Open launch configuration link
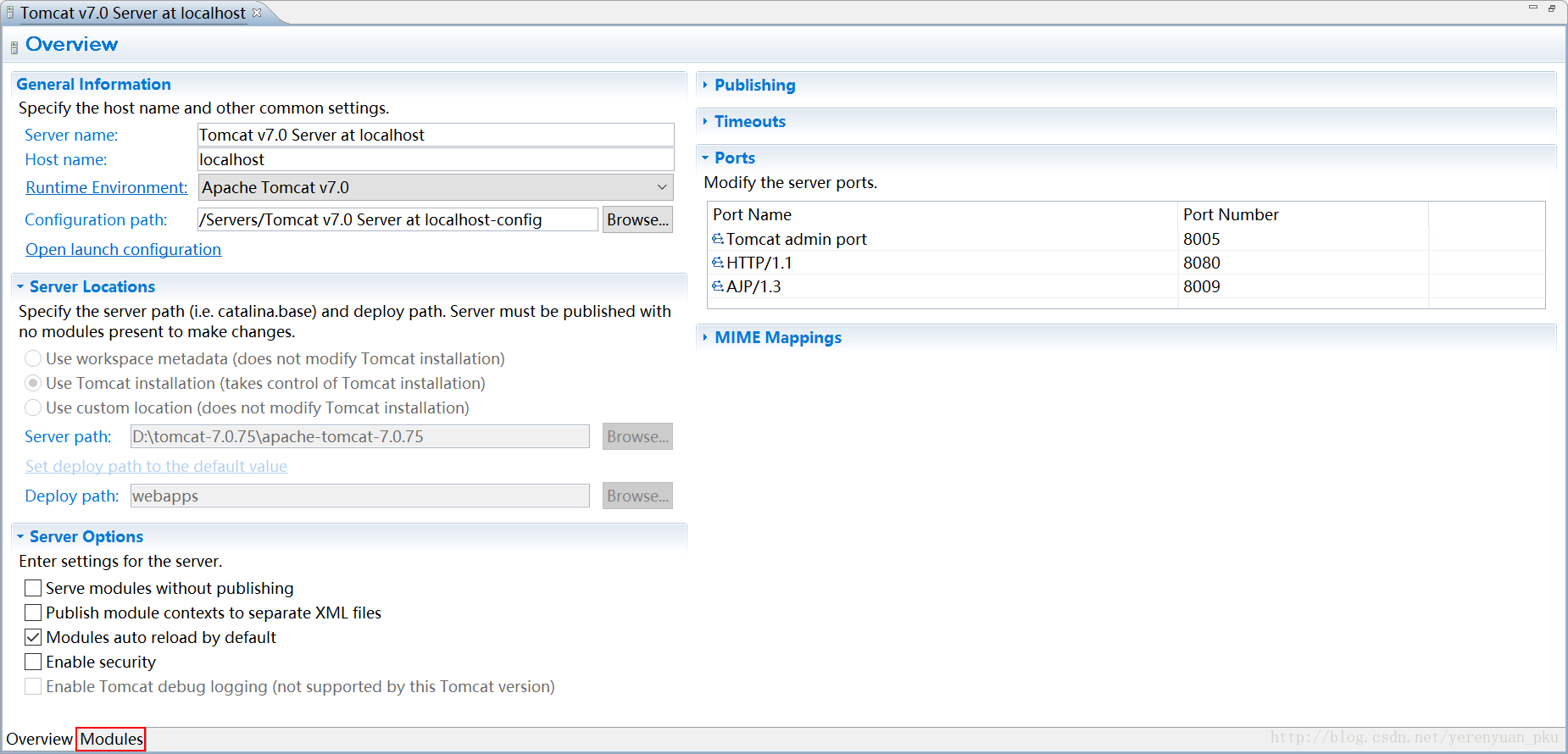Image resolution: width=1568 pixels, height=754 pixels. [x=123, y=249]
